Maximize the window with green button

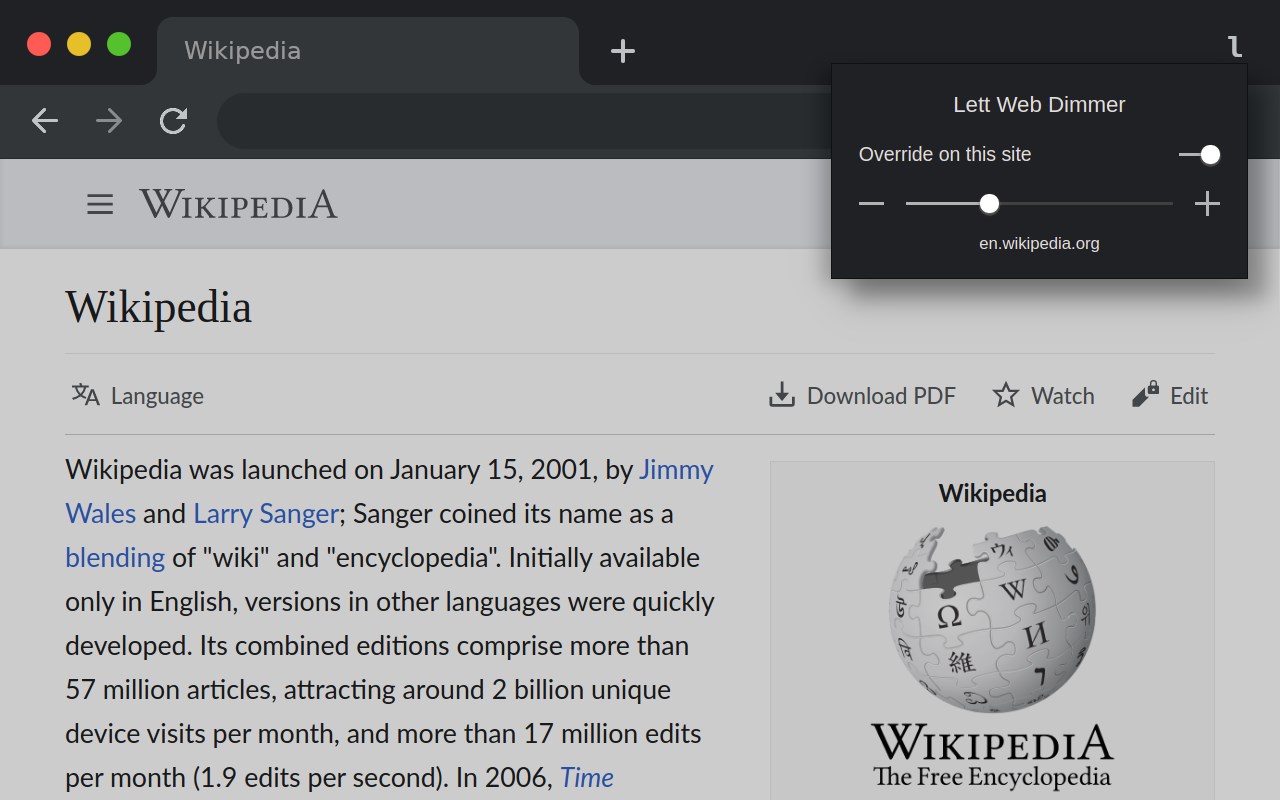[x=119, y=44]
